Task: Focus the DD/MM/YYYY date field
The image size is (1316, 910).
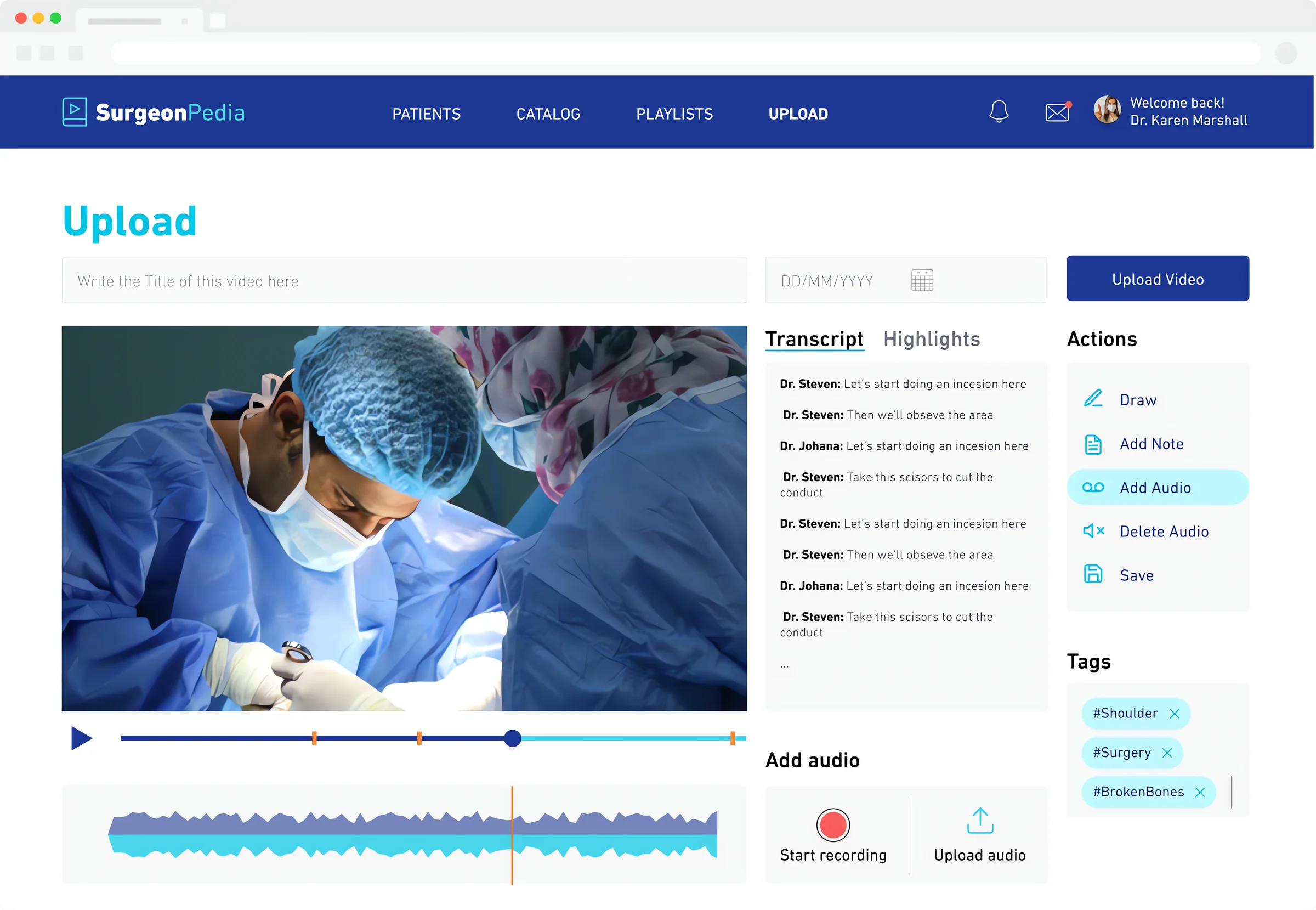Action: pyautogui.click(x=906, y=280)
